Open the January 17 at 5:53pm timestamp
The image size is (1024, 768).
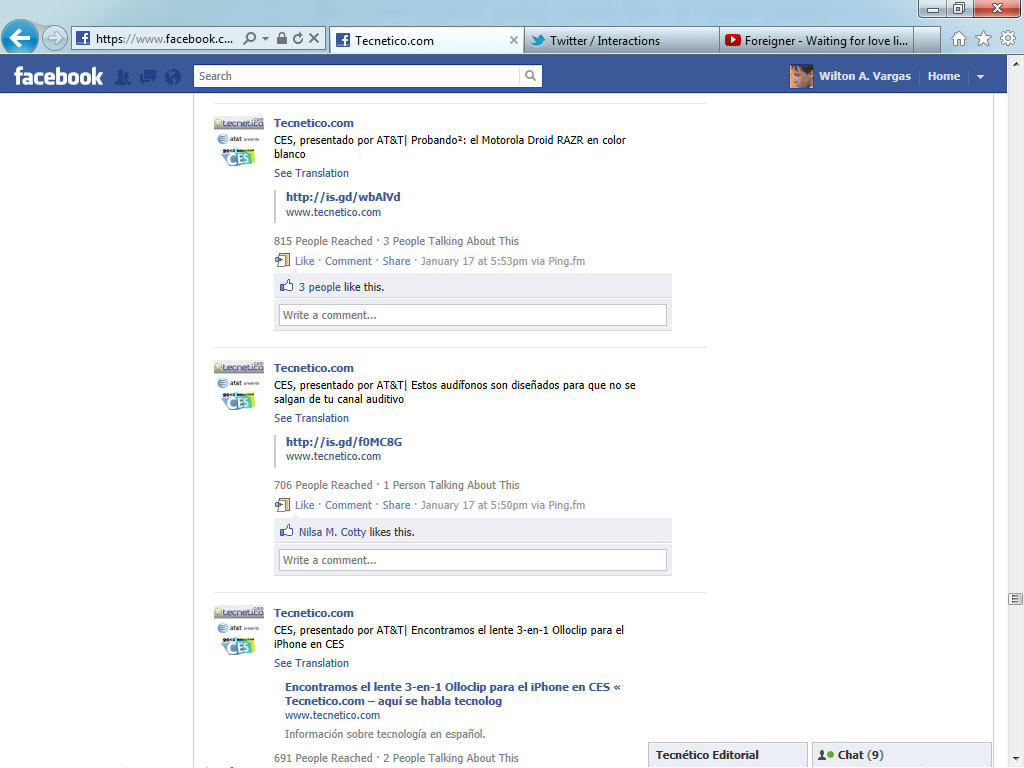pyautogui.click(x=474, y=261)
